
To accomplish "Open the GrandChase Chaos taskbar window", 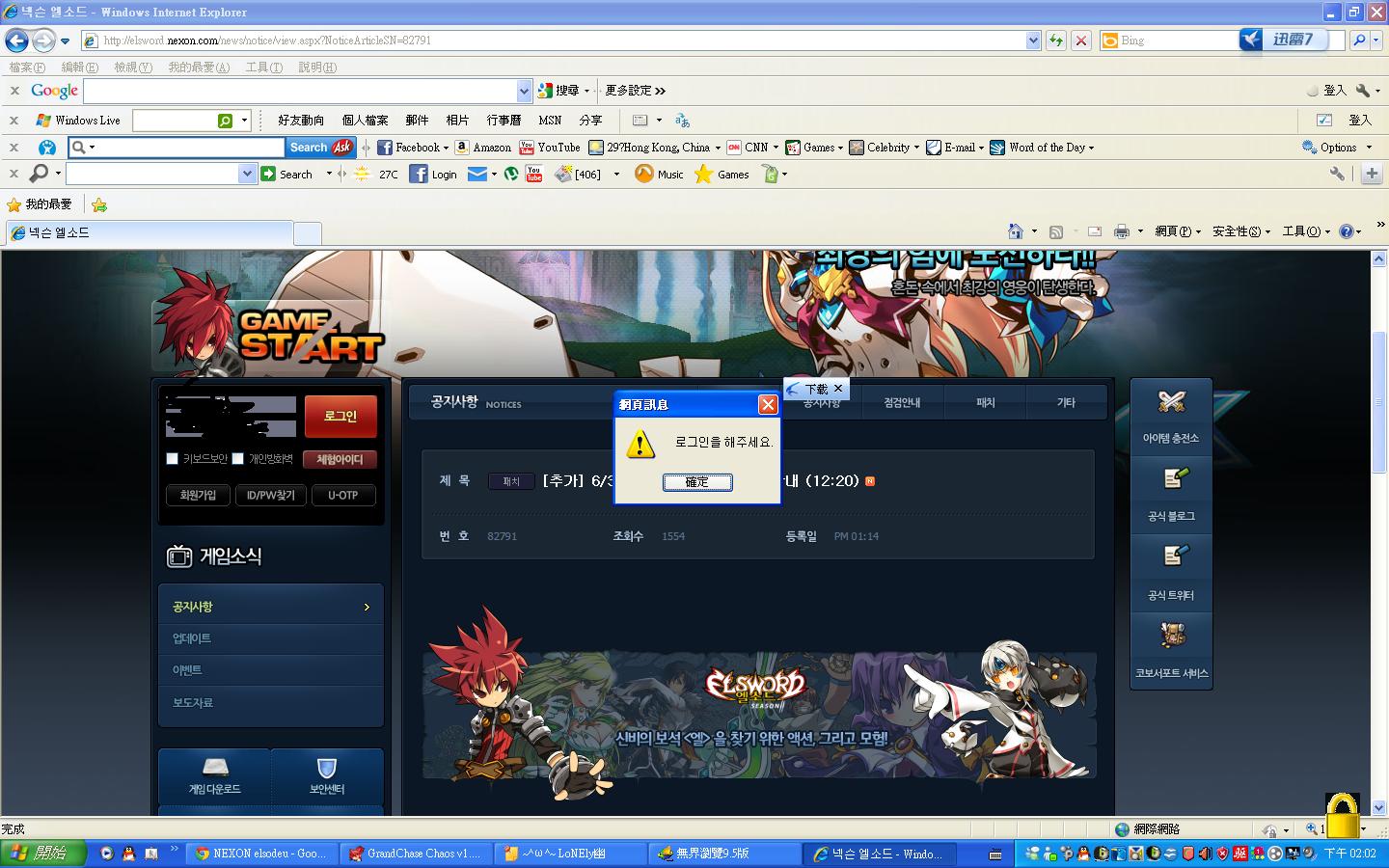I will click(x=416, y=854).
